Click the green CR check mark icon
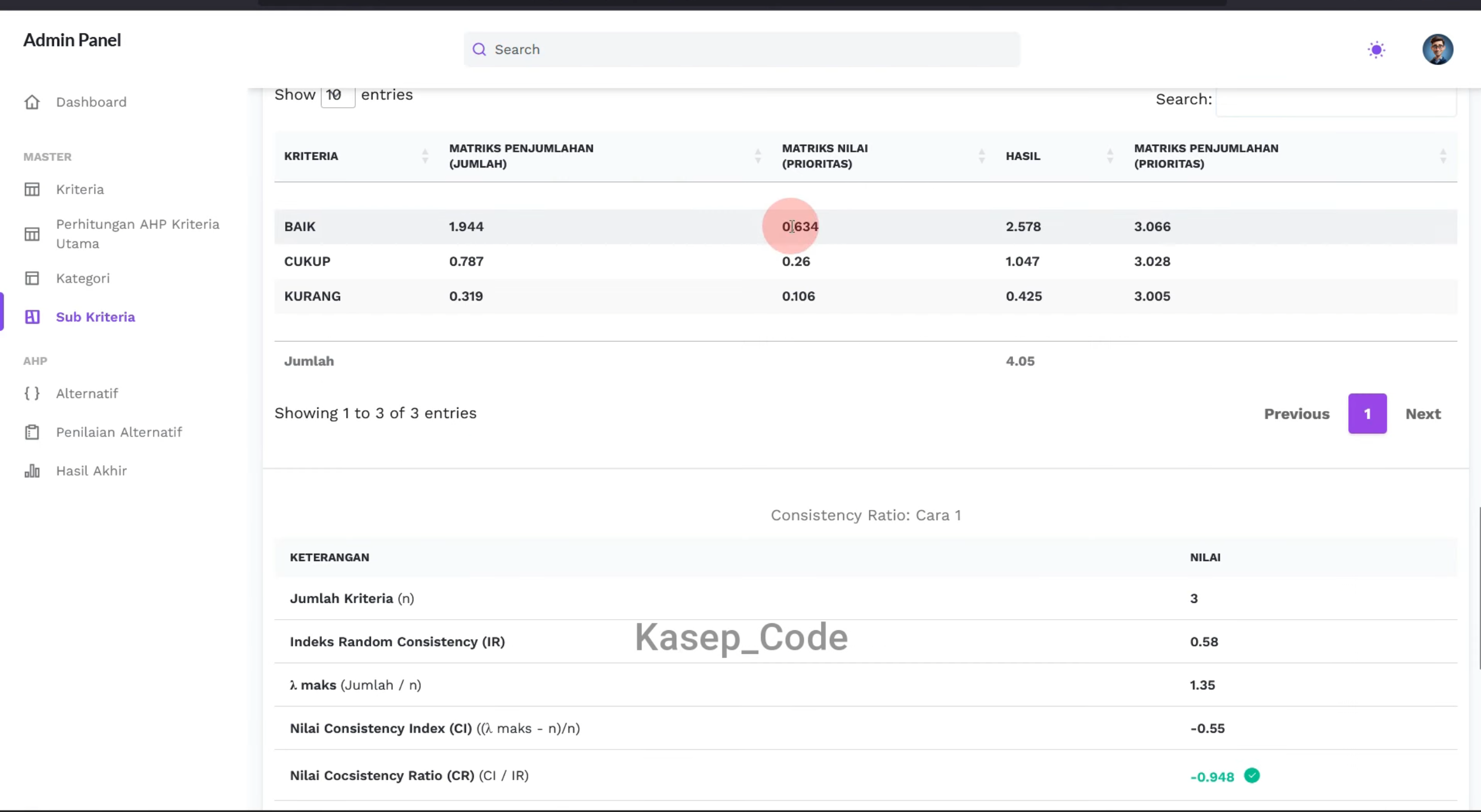 [x=1252, y=776]
